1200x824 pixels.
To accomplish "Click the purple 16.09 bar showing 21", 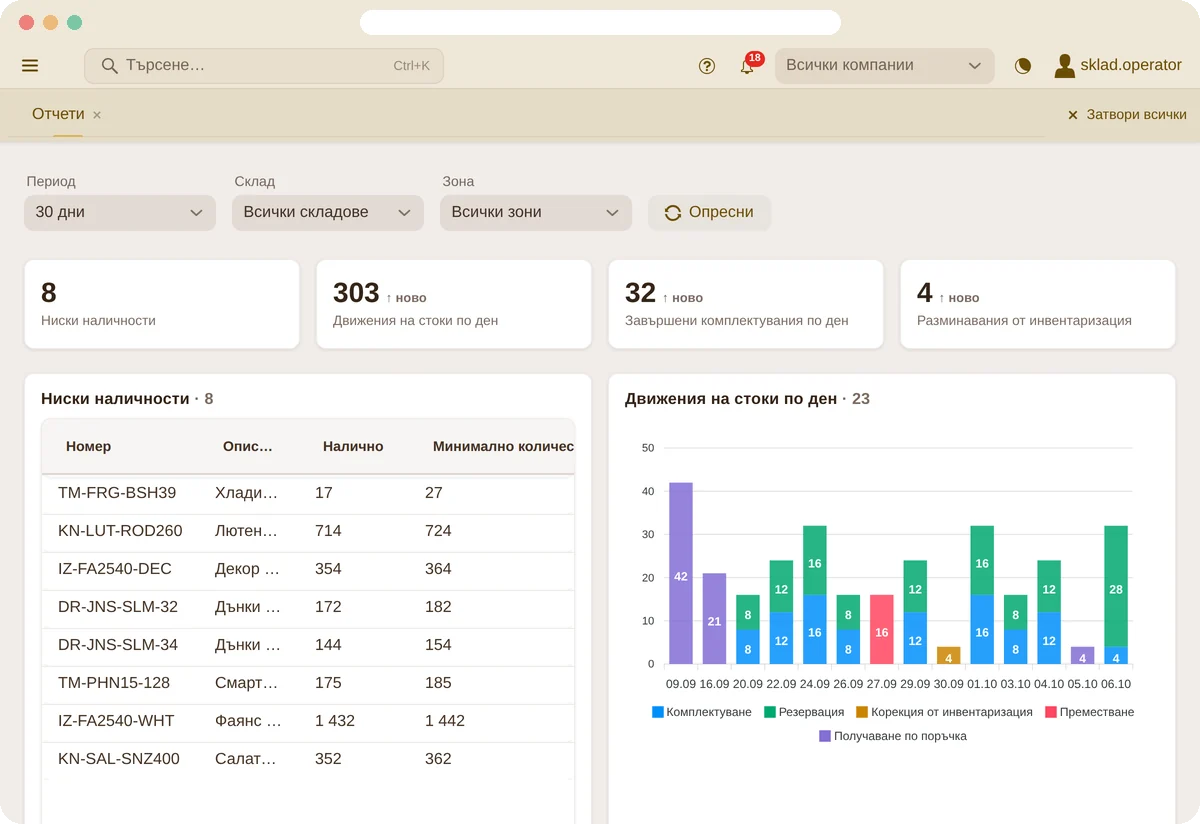I will [714, 619].
